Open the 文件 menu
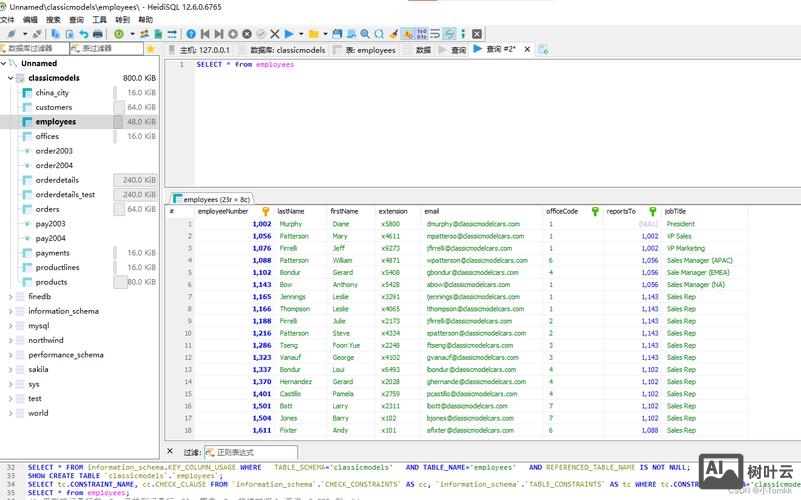 click(7, 19)
